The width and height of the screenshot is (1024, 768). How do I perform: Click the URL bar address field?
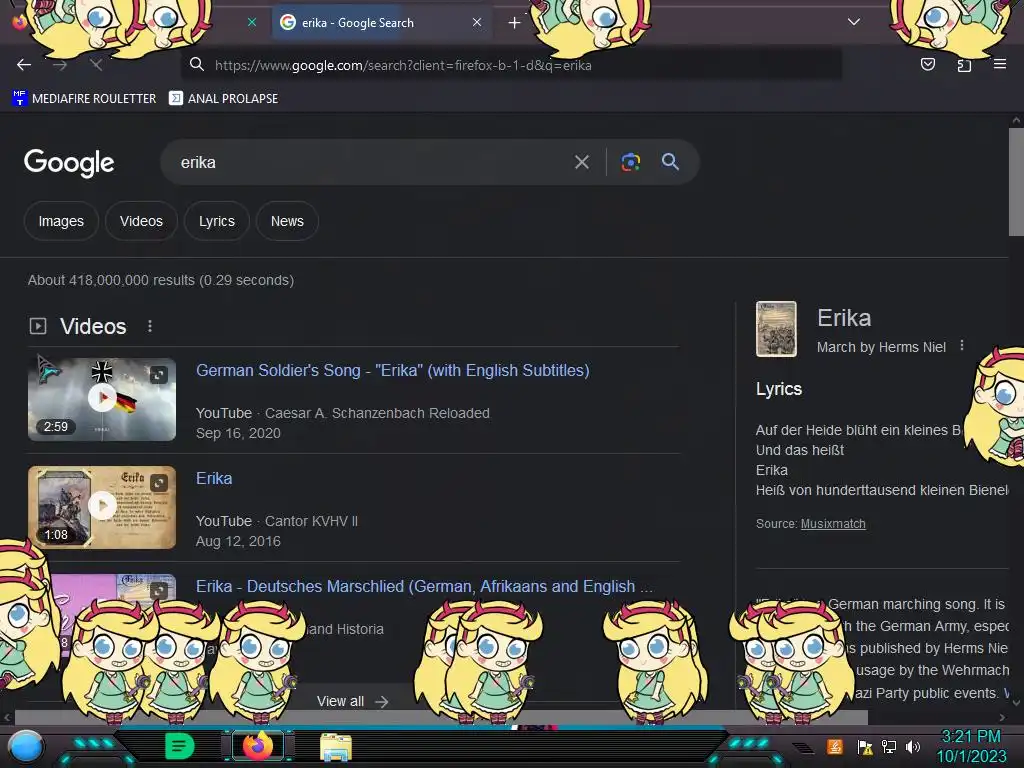pyautogui.click(x=509, y=65)
